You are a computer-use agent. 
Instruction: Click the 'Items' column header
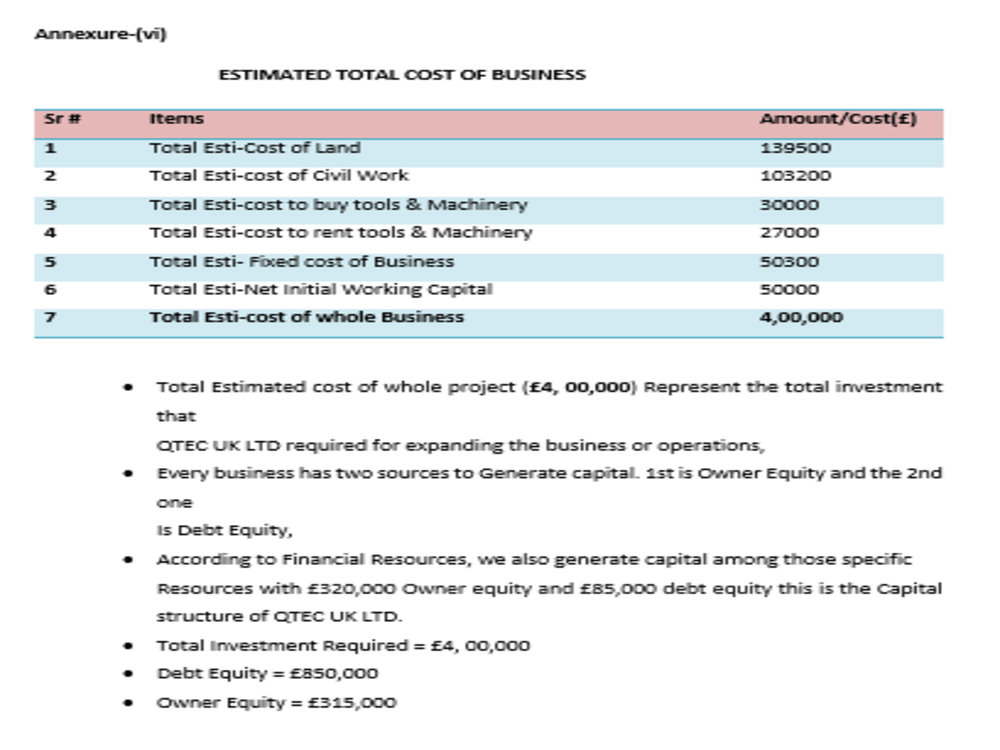coord(177,119)
